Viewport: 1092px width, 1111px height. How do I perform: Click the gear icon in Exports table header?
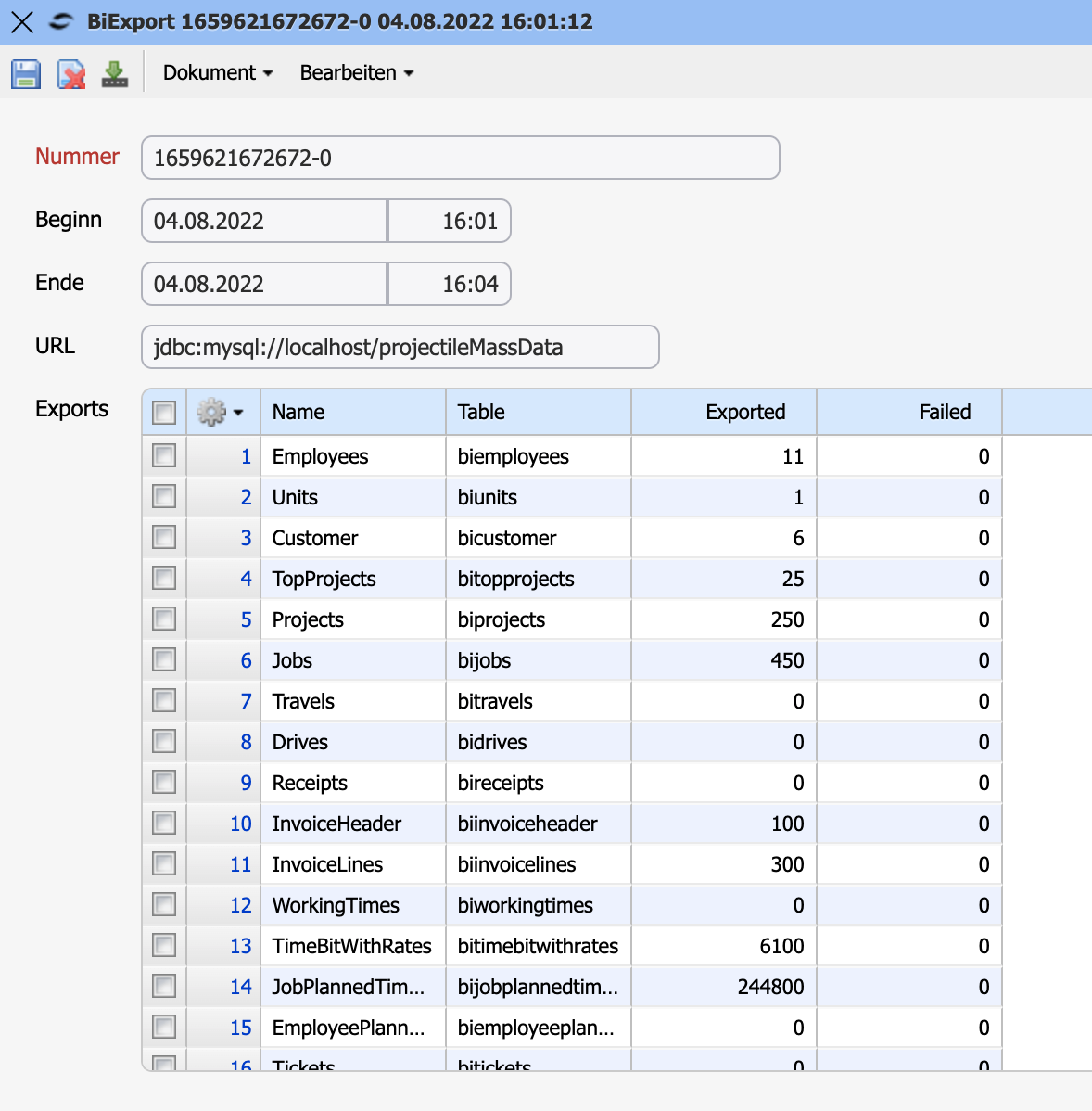pyautogui.click(x=211, y=412)
